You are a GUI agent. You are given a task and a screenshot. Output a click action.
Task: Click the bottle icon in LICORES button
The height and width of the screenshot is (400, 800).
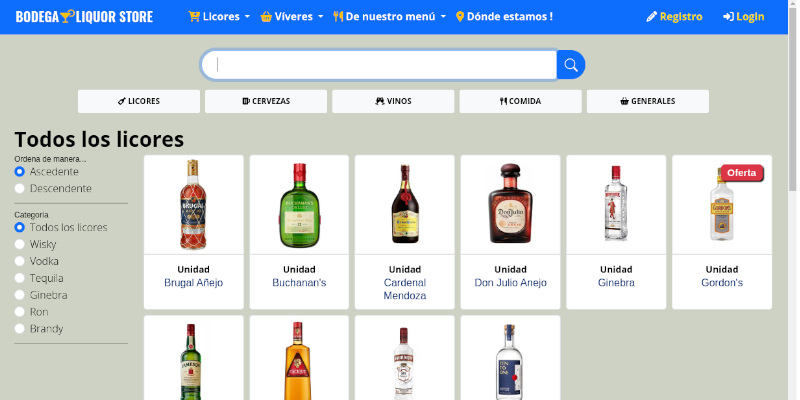click(x=121, y=101)
